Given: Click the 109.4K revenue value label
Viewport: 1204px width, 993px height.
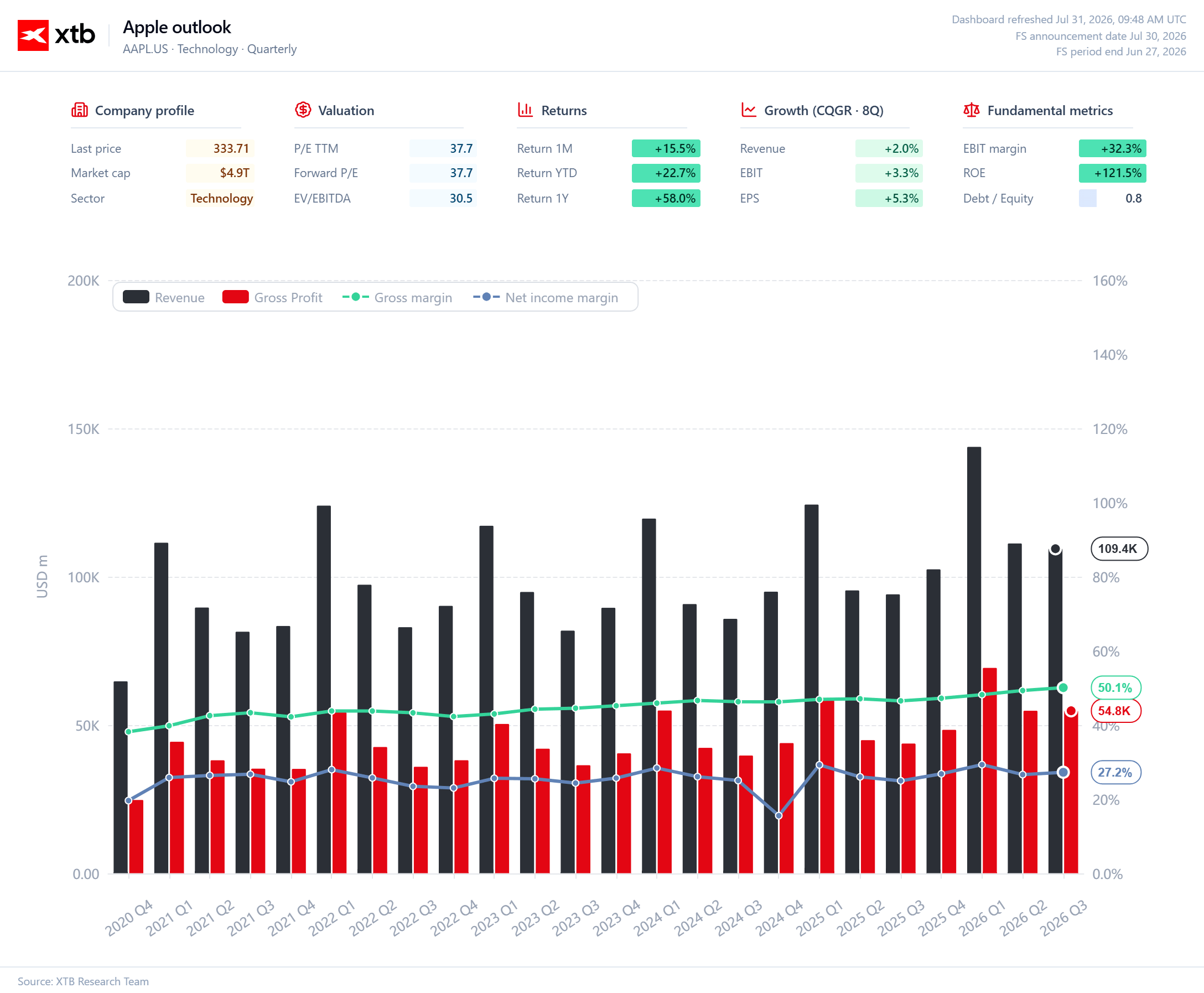Looking at the screenshot, I should 1119,549.
